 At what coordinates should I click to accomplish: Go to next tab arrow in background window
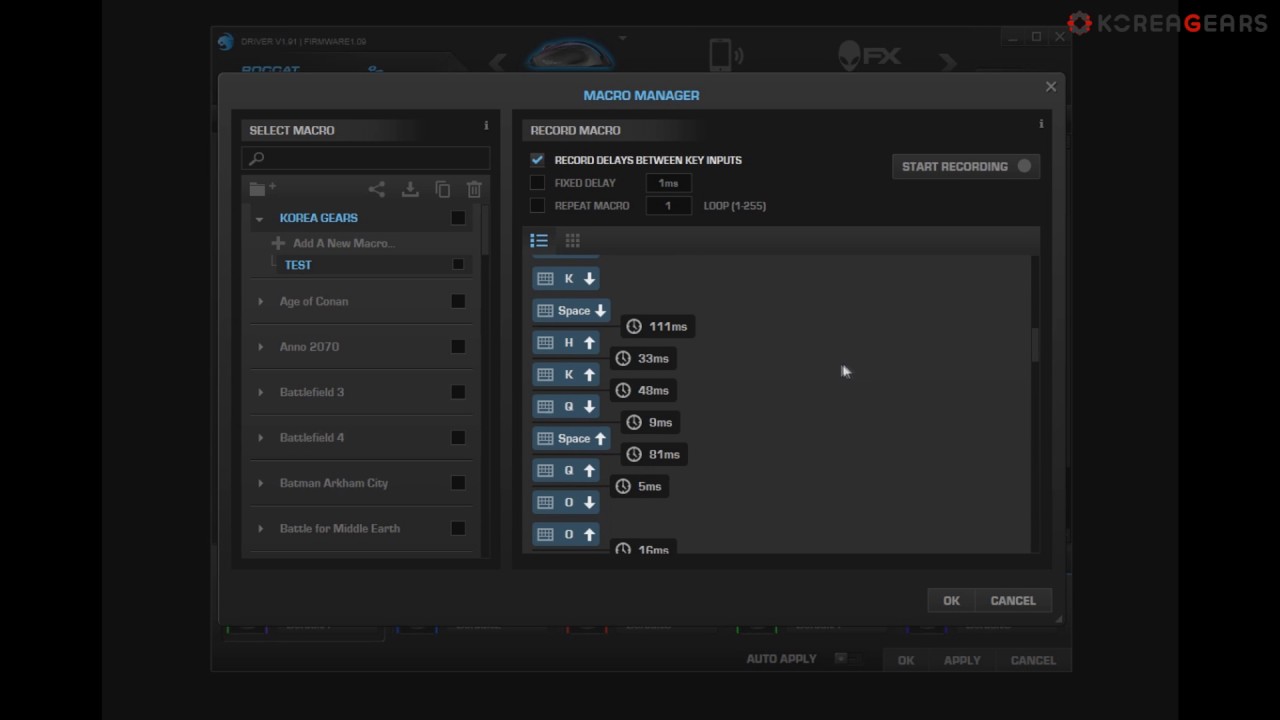947,63
